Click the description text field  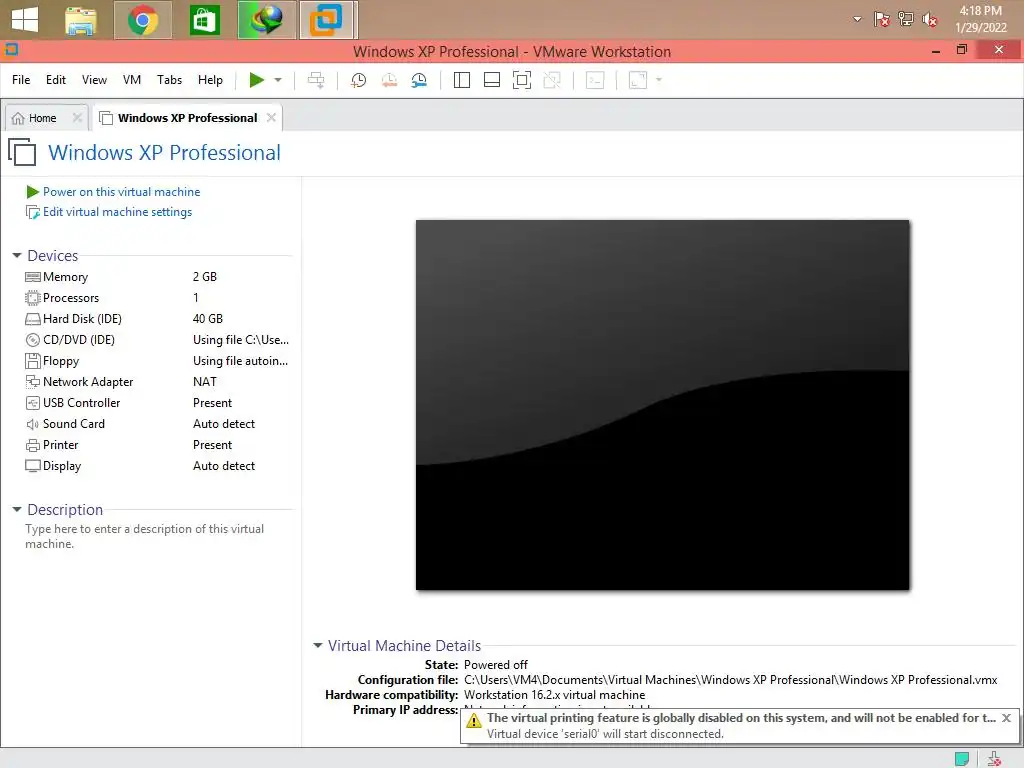click(x=145, y=536)
